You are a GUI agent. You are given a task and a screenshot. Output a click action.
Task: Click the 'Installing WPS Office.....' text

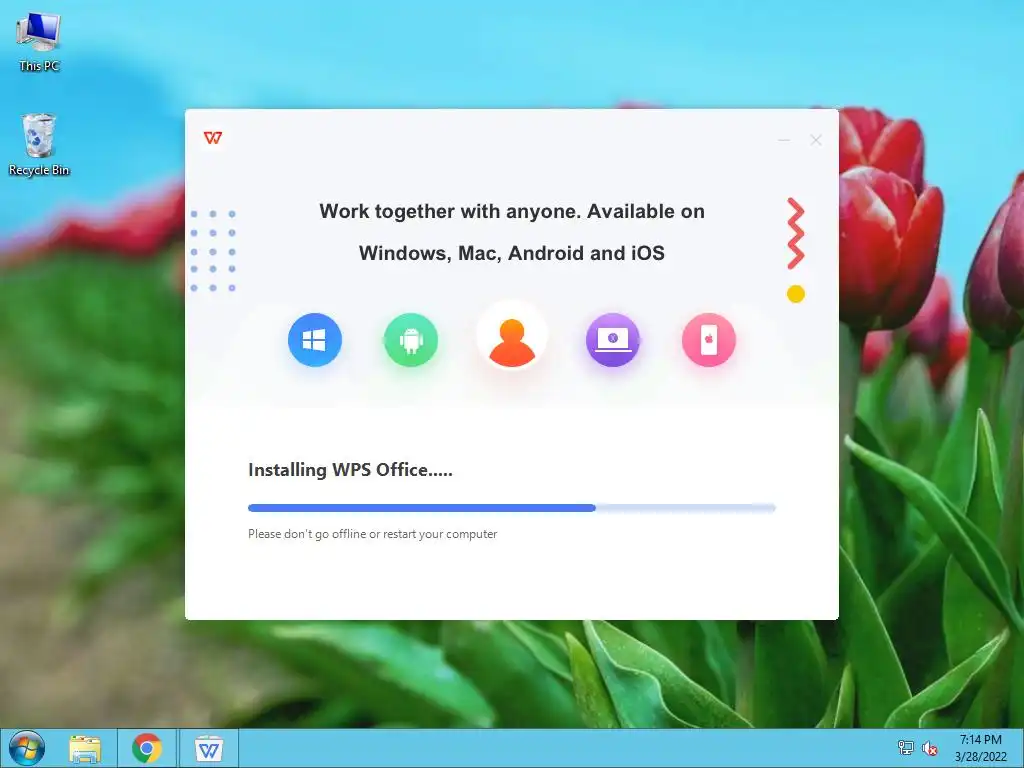[350, 470]
